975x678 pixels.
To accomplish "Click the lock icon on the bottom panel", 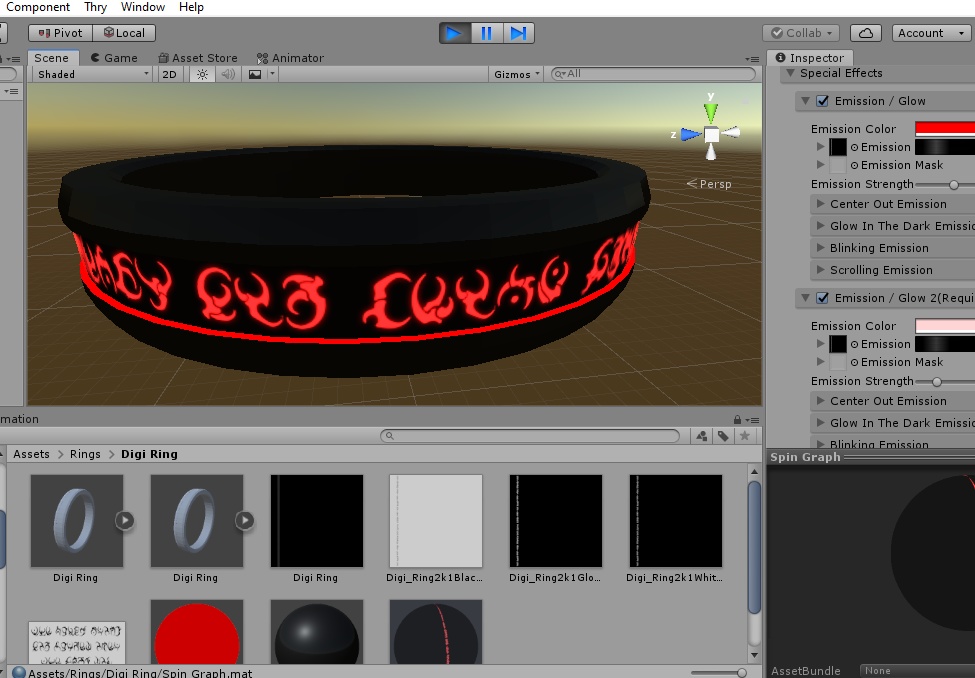I will [736, 418].
